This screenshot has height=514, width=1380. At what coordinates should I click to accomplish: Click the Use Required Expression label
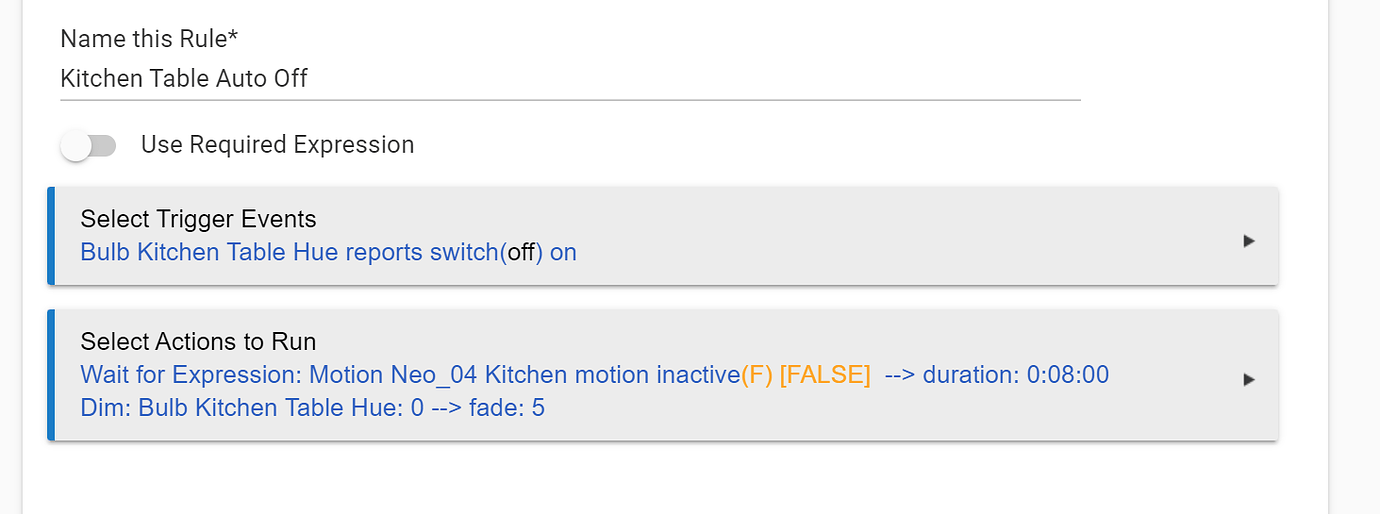point(277,145)
